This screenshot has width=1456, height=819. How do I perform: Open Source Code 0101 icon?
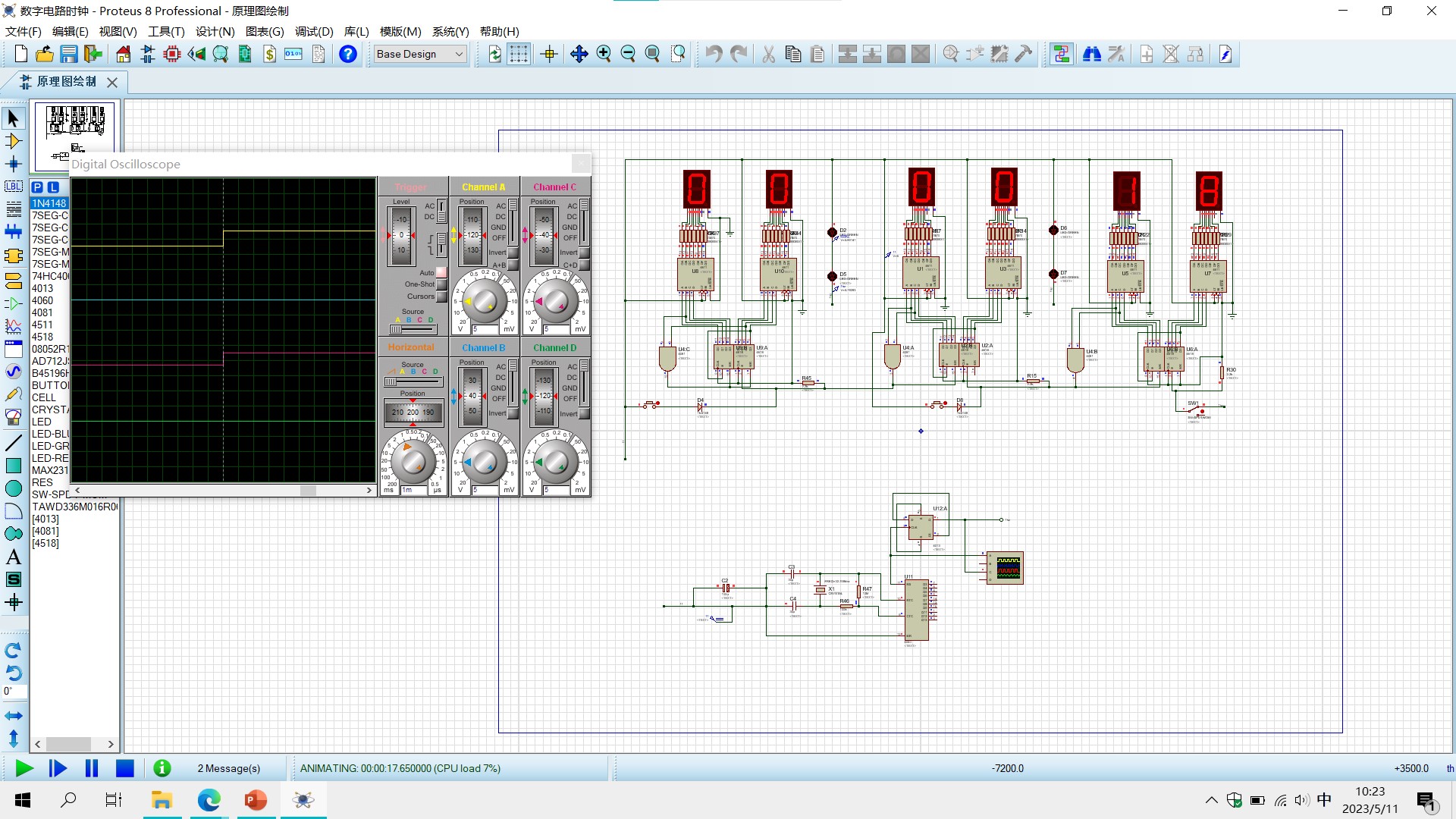293,54
